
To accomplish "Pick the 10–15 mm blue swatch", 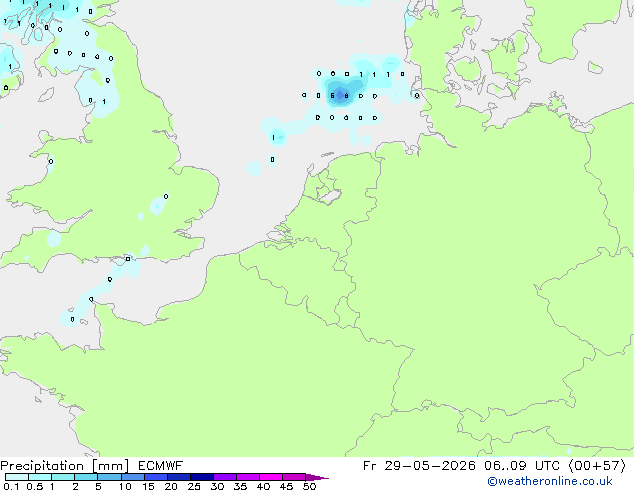I will click(x=132, y=477).
